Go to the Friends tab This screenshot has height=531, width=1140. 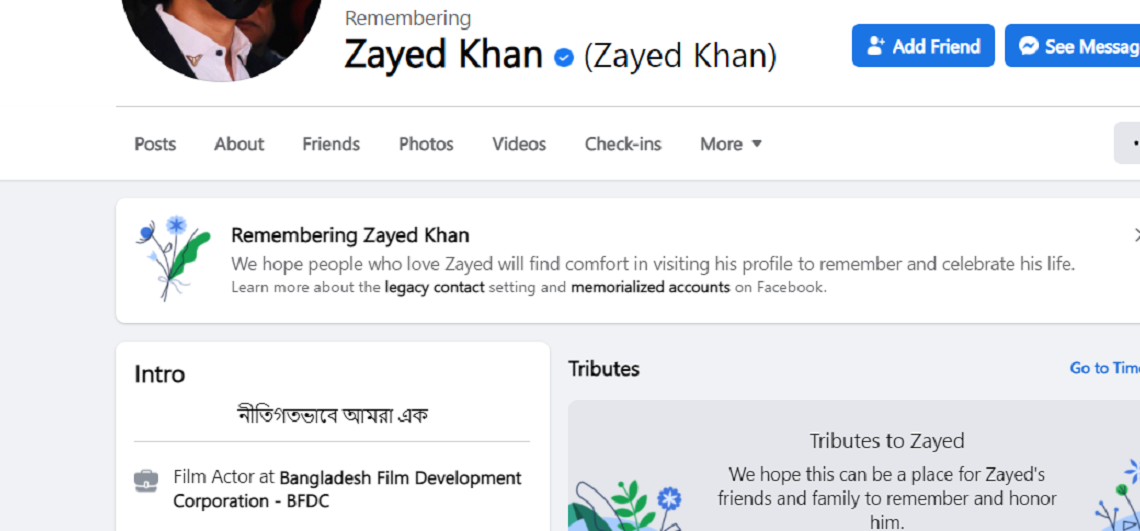(331, 144)
